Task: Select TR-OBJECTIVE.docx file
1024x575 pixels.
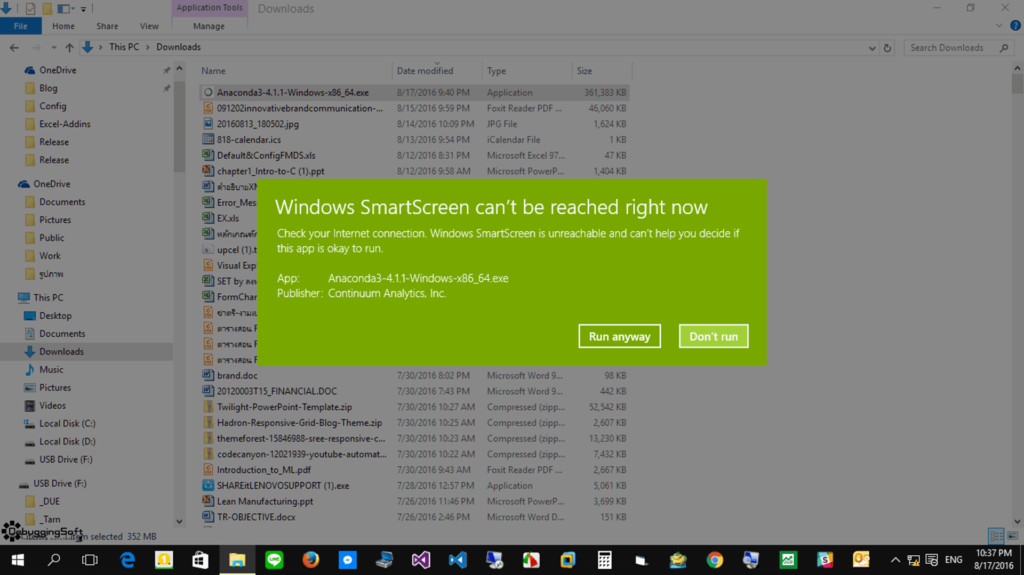Action: (256, 517)
